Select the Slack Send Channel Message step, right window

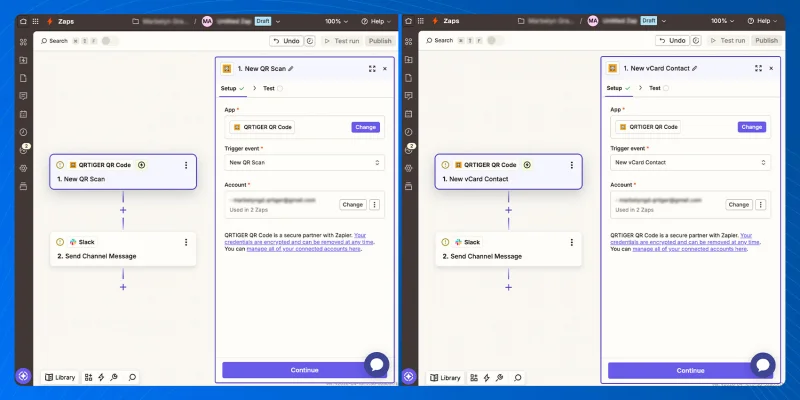click(x=508, y=249)
